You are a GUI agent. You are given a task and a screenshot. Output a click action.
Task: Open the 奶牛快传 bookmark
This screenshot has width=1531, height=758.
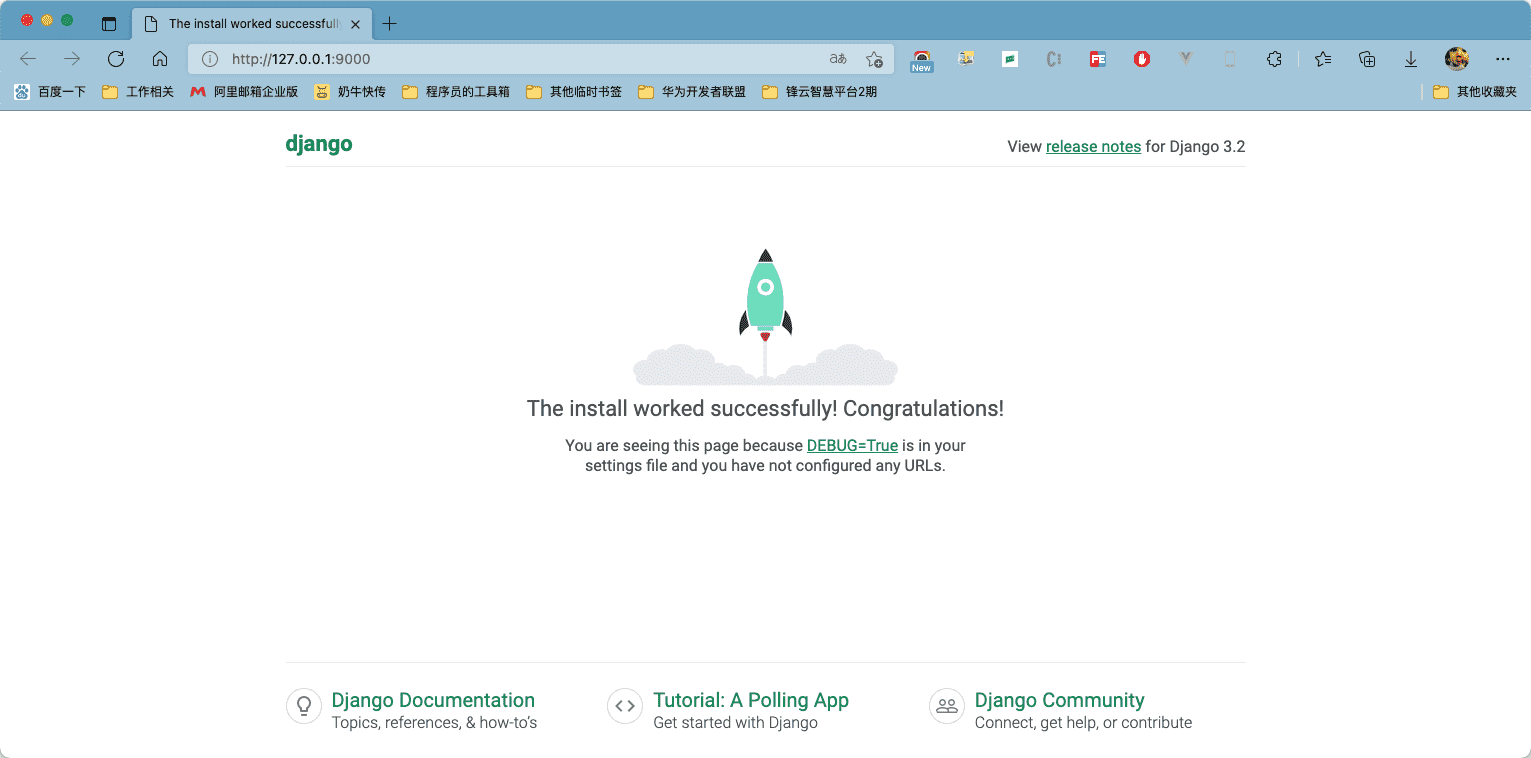click(350, 92)
